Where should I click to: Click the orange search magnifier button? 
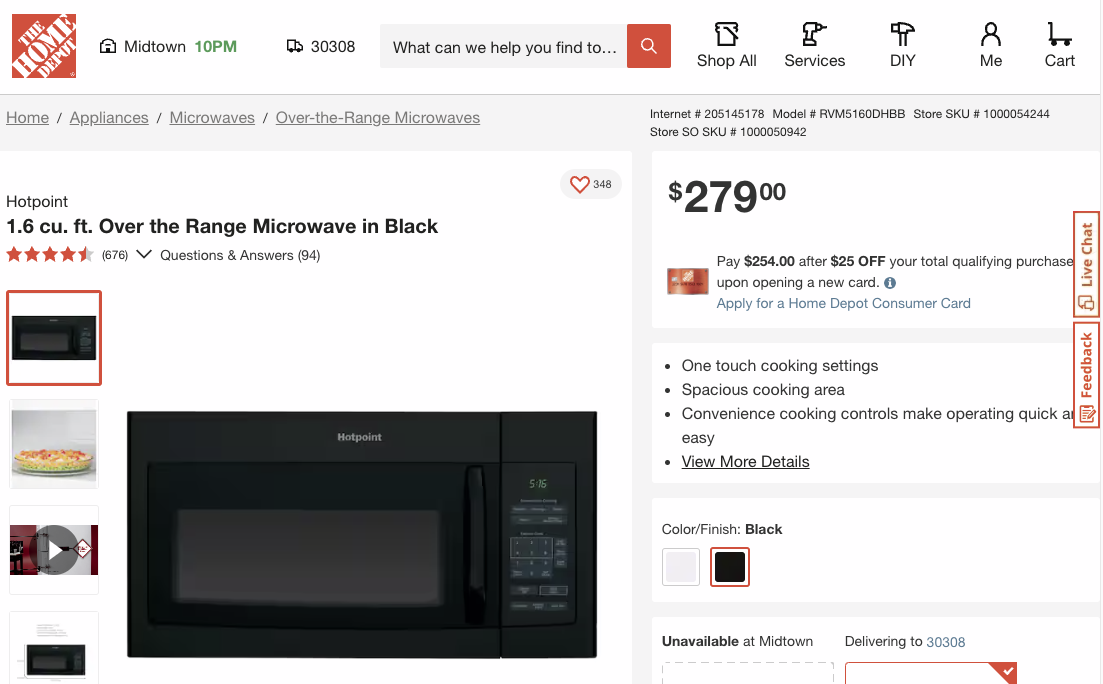click(649, 46)
